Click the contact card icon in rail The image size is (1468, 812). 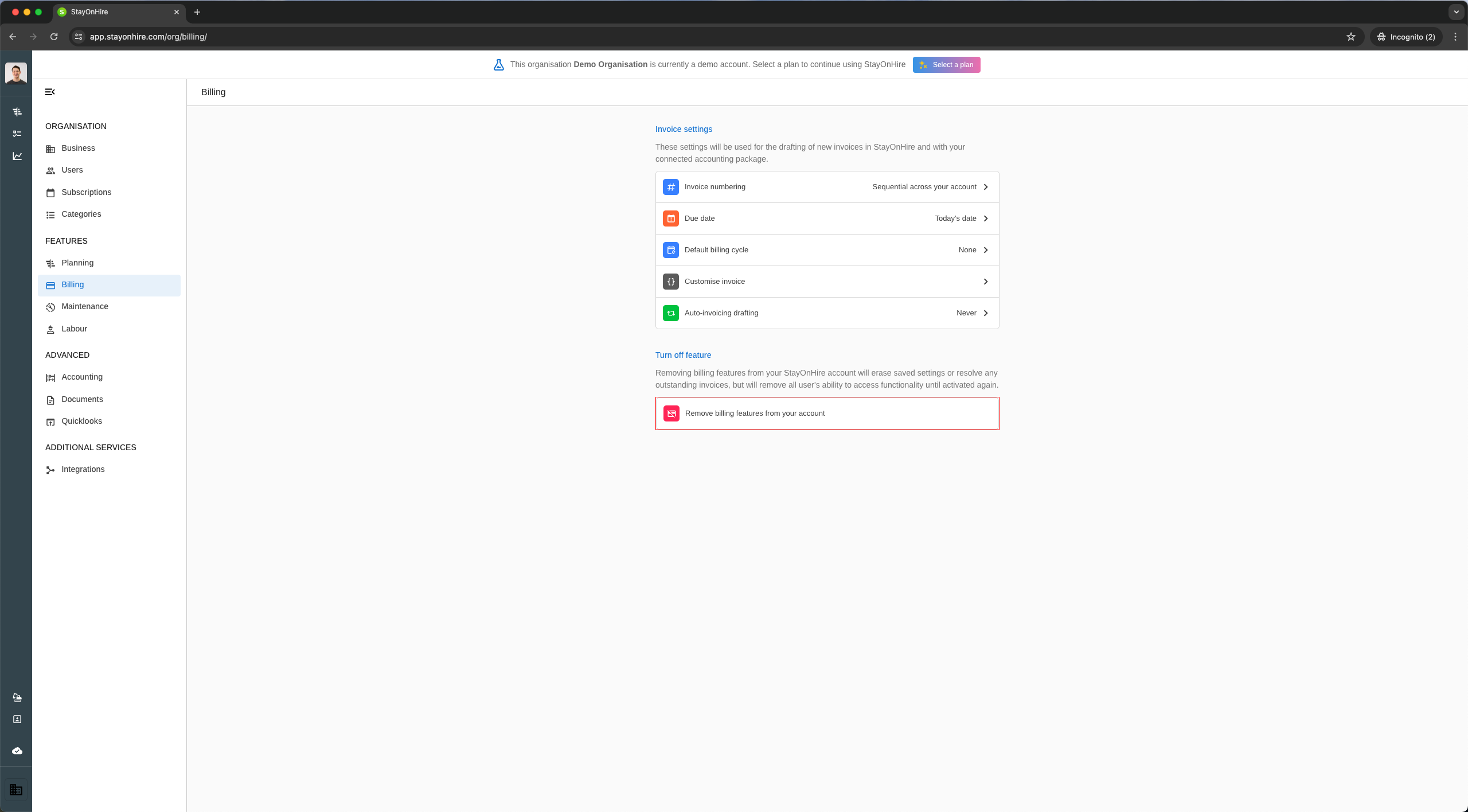point(17,719)
